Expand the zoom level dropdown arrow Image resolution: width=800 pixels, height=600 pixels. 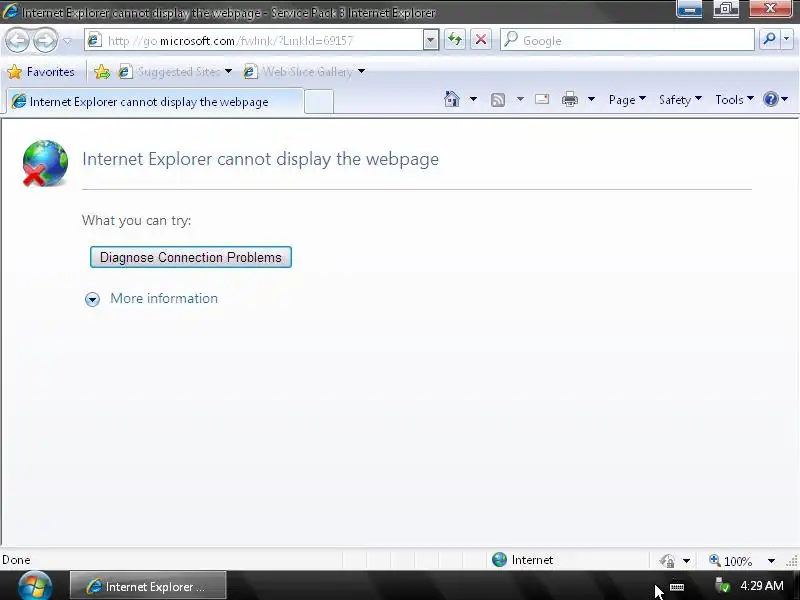pyautogui.click(x=771, y=561)
